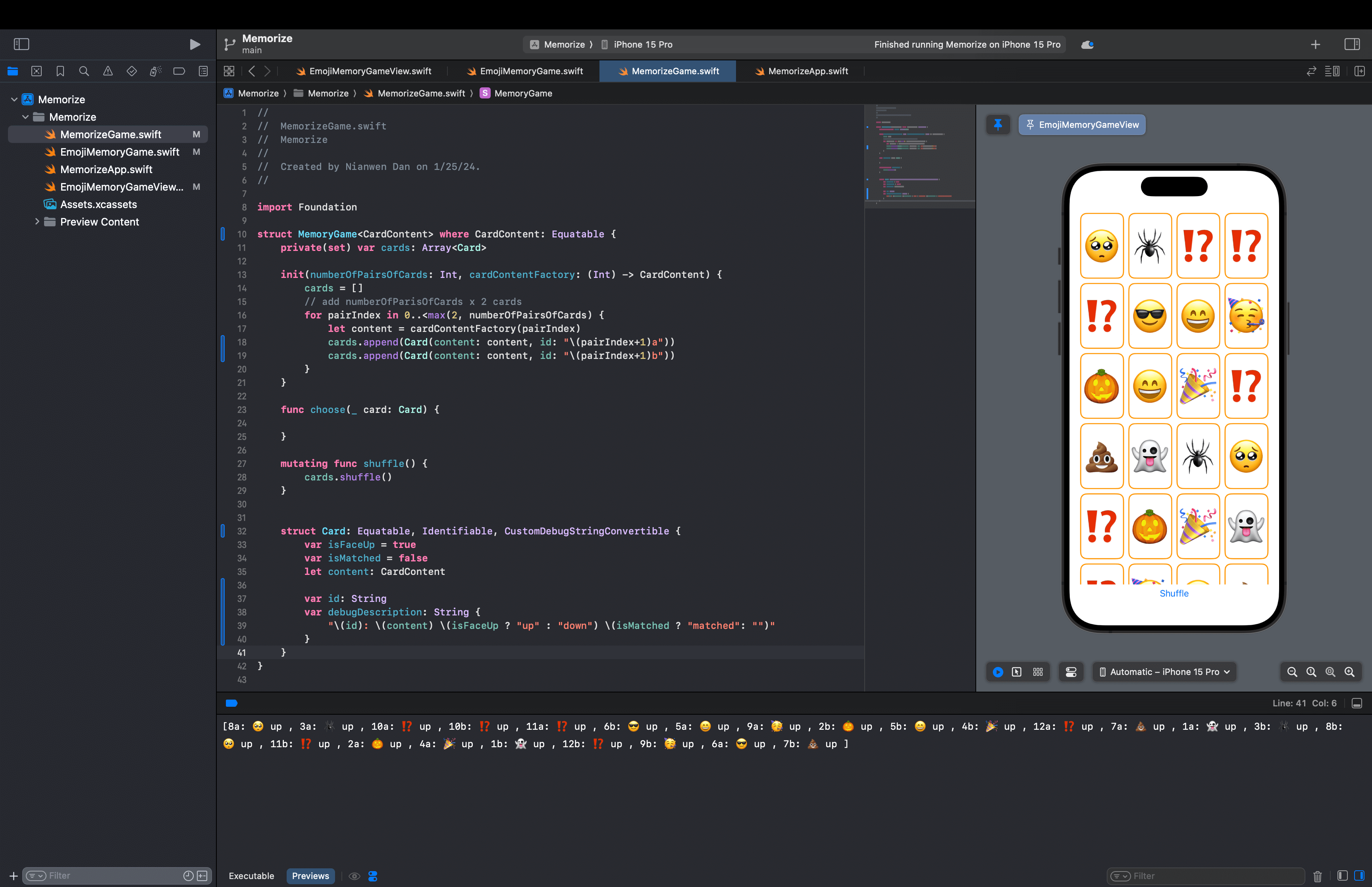Switch to EmojiMemoryGameView.swift tab
Image resolution: width=1372 pixels, height=887 pixels.
tap(364, 71)
